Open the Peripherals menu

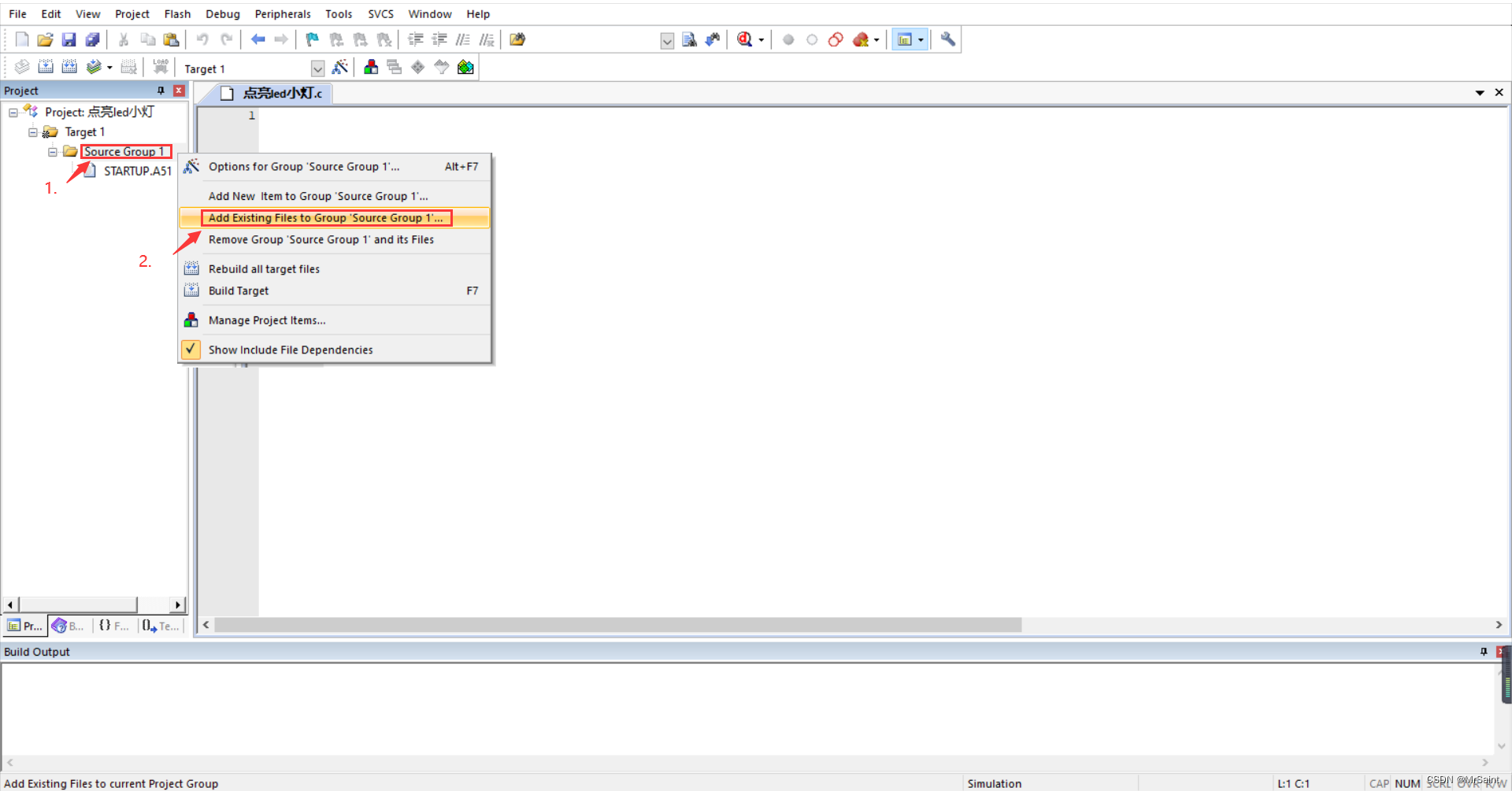pyautogui.click(x=283, y=14)
